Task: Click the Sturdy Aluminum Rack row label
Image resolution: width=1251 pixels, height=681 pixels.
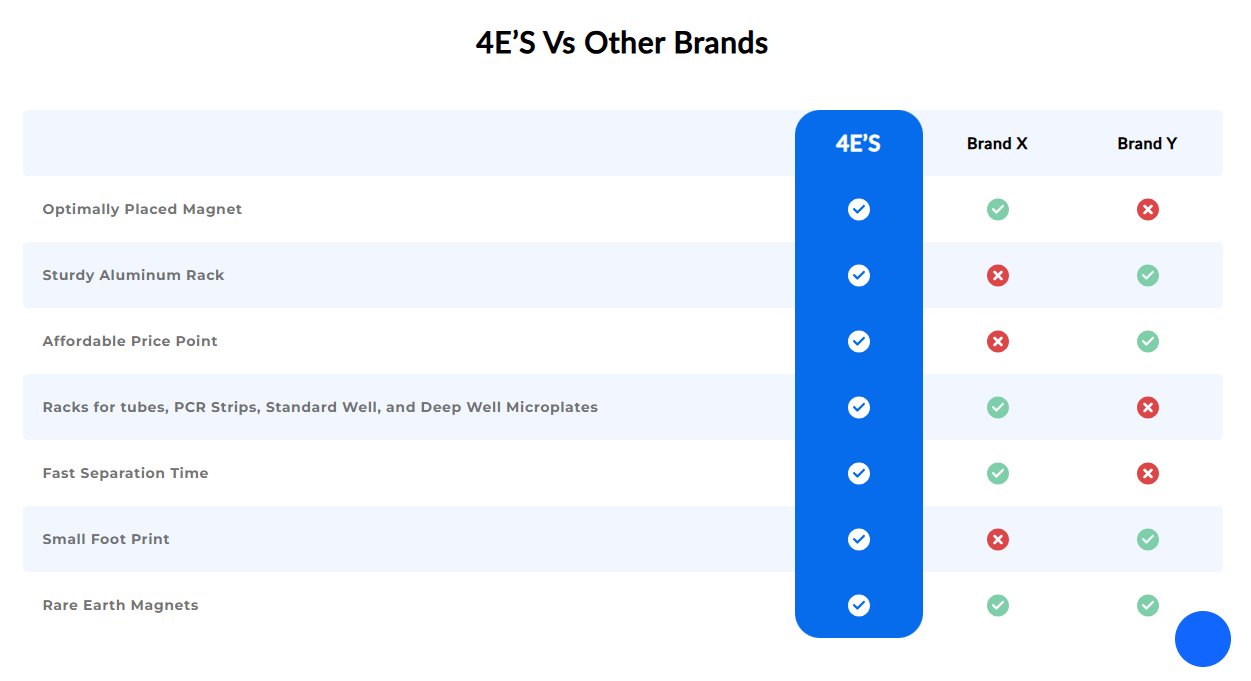Action: click(x=133, y=275)
